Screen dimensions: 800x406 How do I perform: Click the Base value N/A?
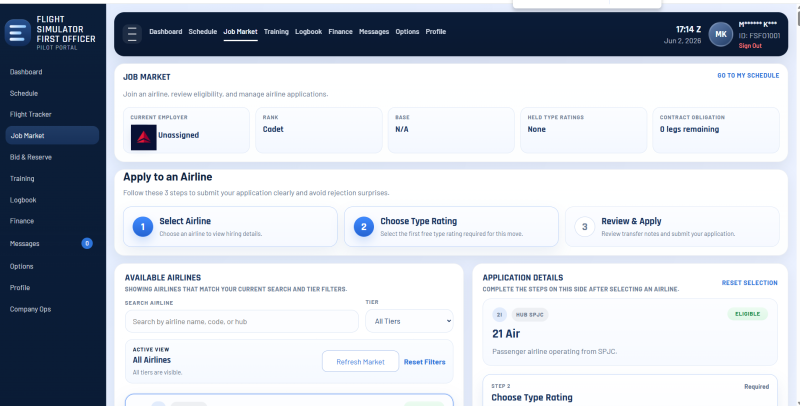pos(402,129)
